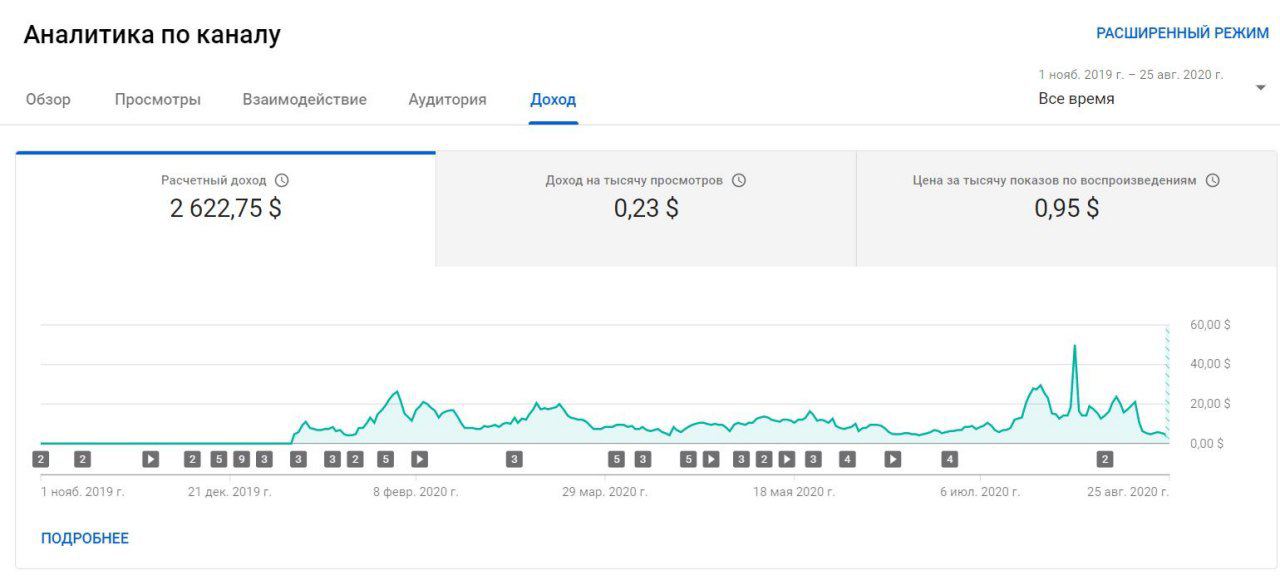Click the 0,00 $ axis label

pos(1207,443)
